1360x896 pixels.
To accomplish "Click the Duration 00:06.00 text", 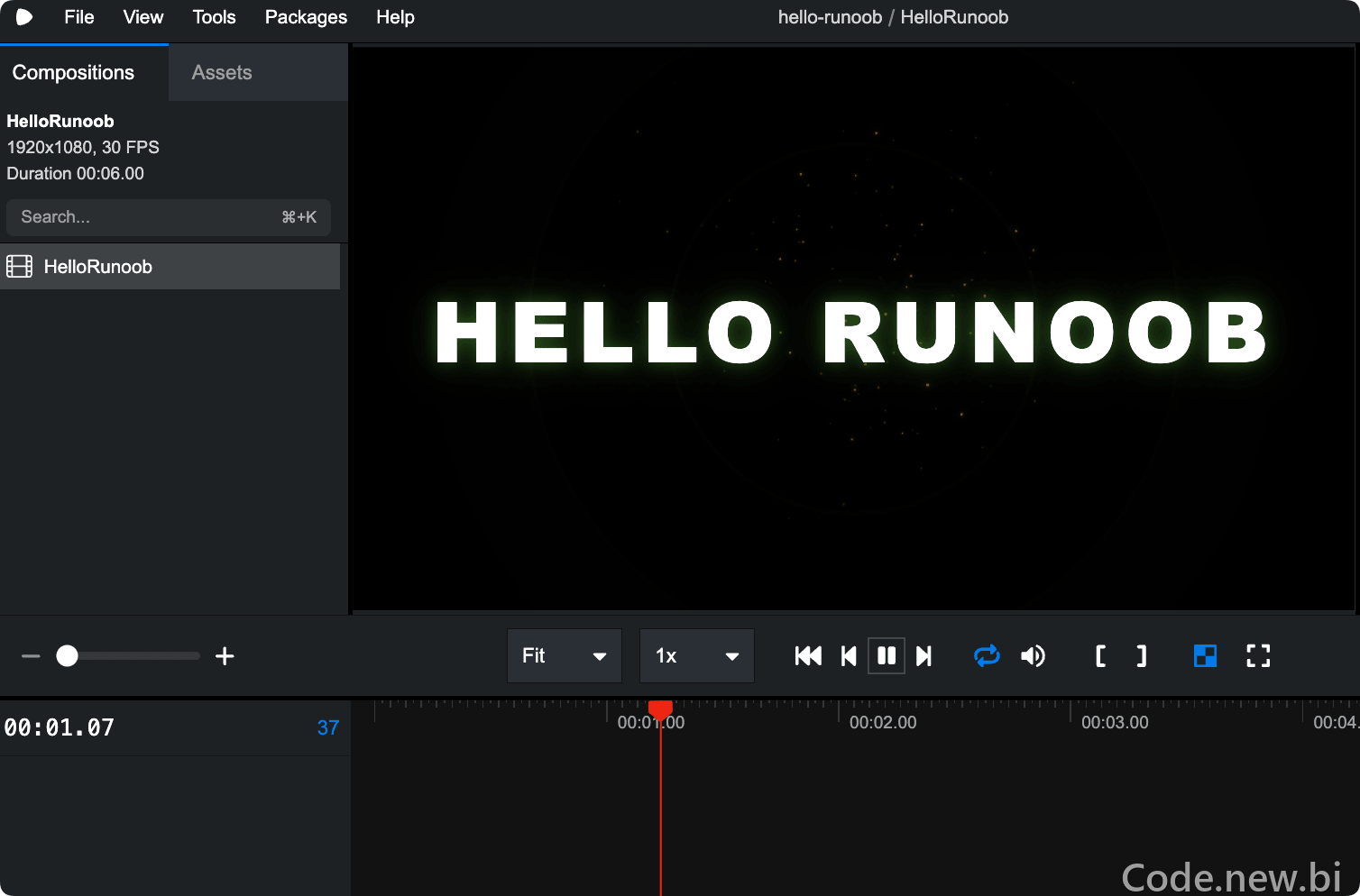I will click(76, 173).
